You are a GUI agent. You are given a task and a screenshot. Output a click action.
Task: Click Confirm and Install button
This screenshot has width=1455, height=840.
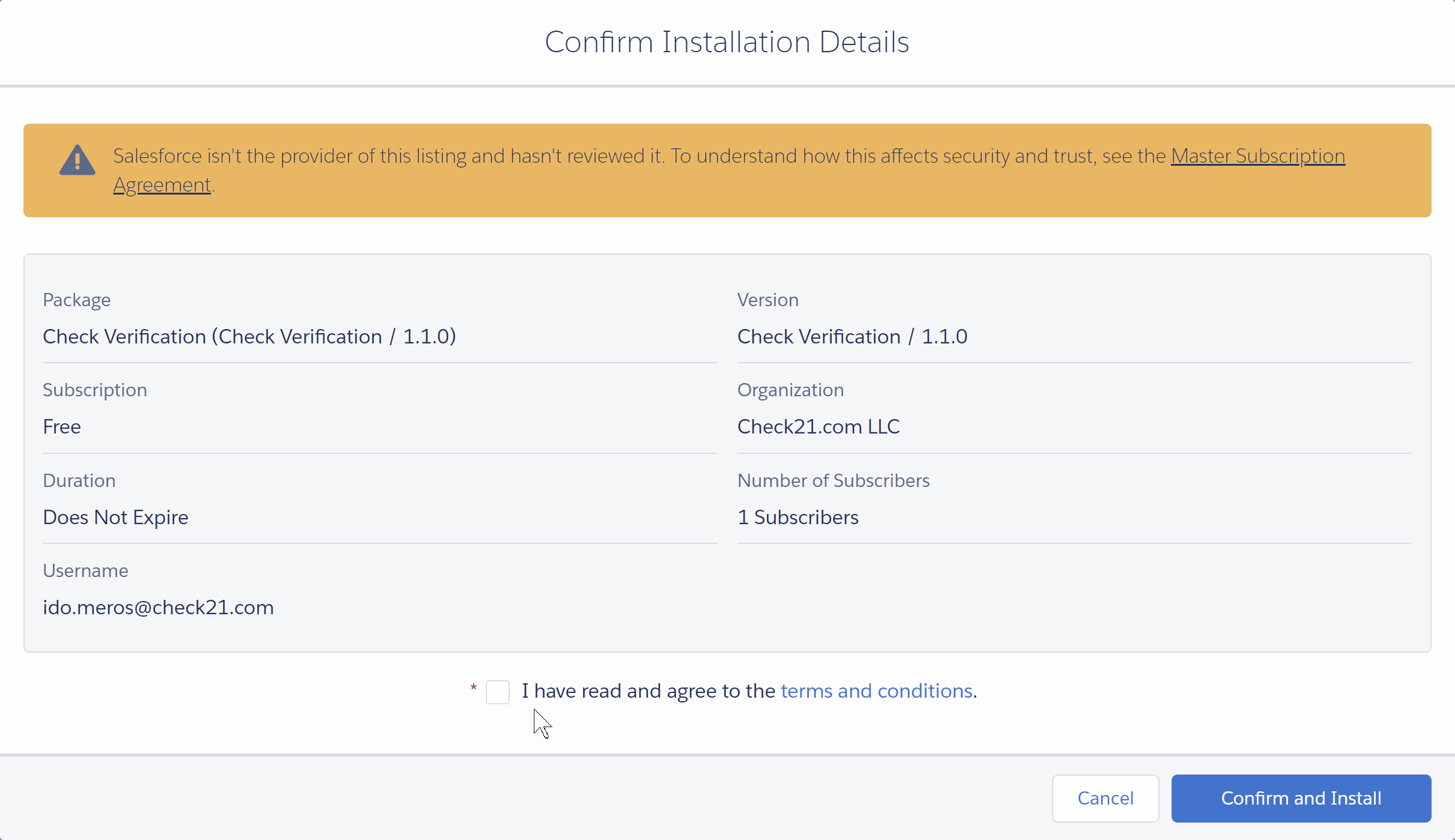pos(1301,798)
